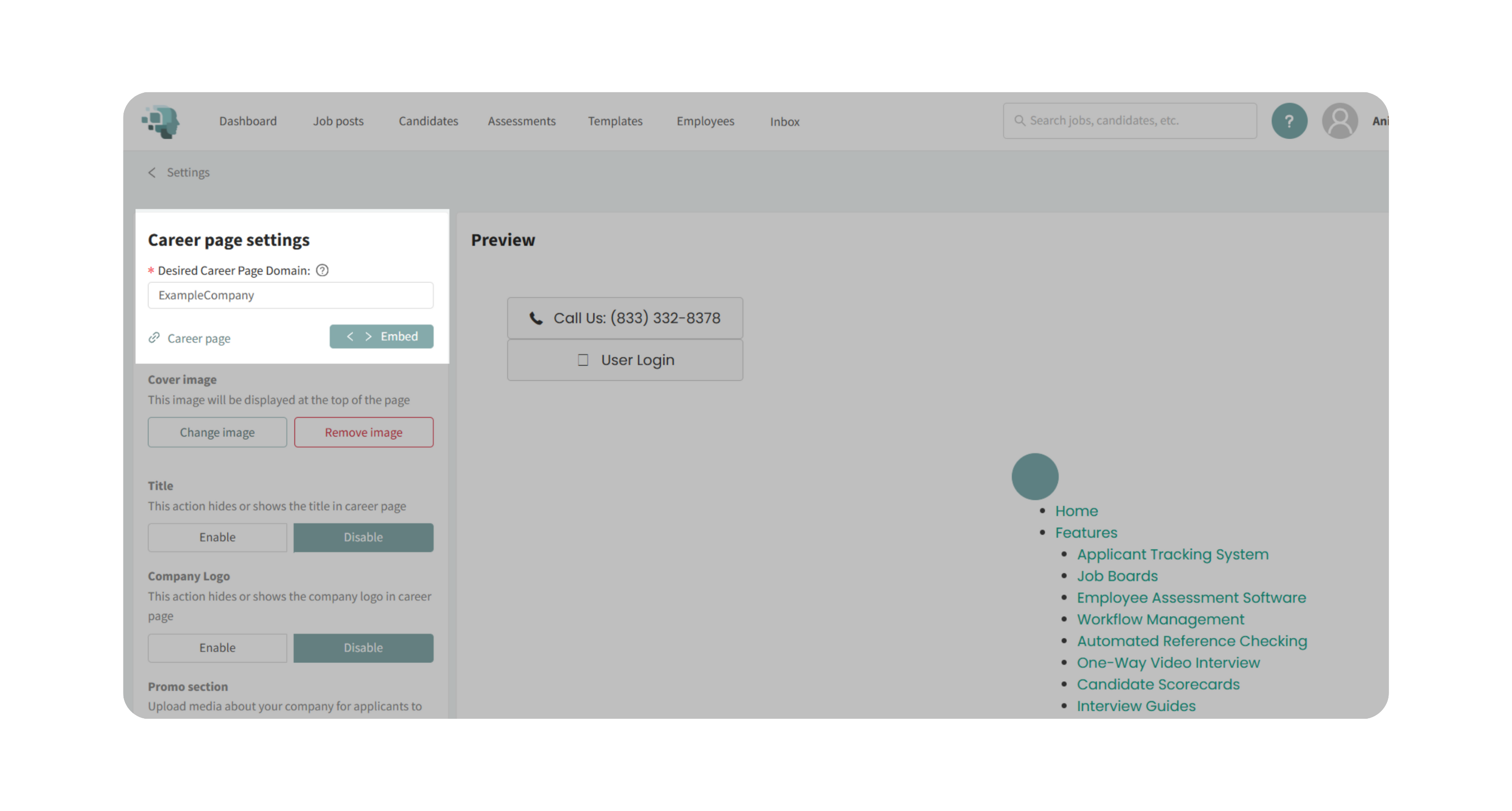Go to the Job posts menu
1512x811 pixels.
tap(338, 121)
